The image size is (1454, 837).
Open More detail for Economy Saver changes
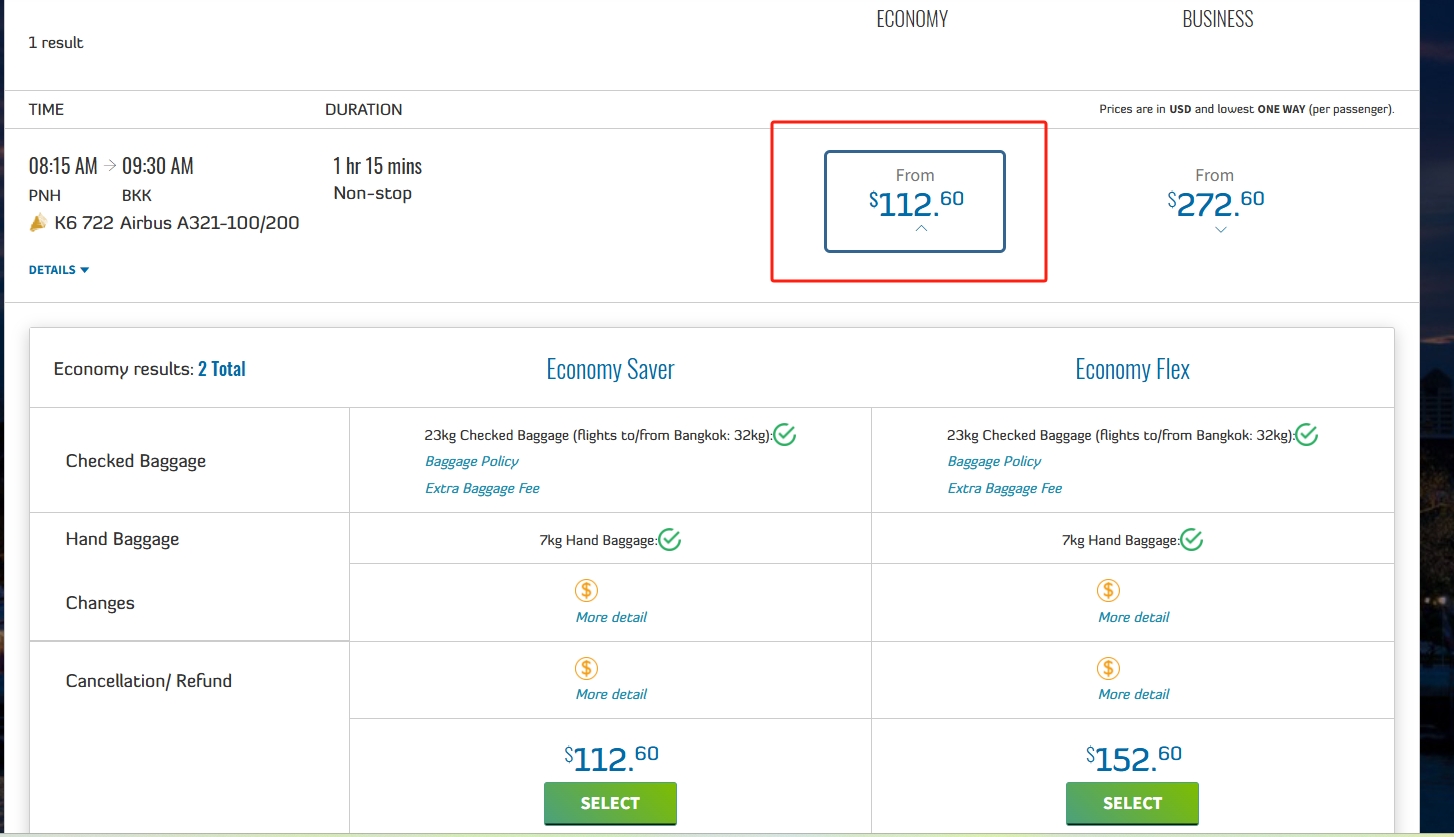tap(611, 617)
